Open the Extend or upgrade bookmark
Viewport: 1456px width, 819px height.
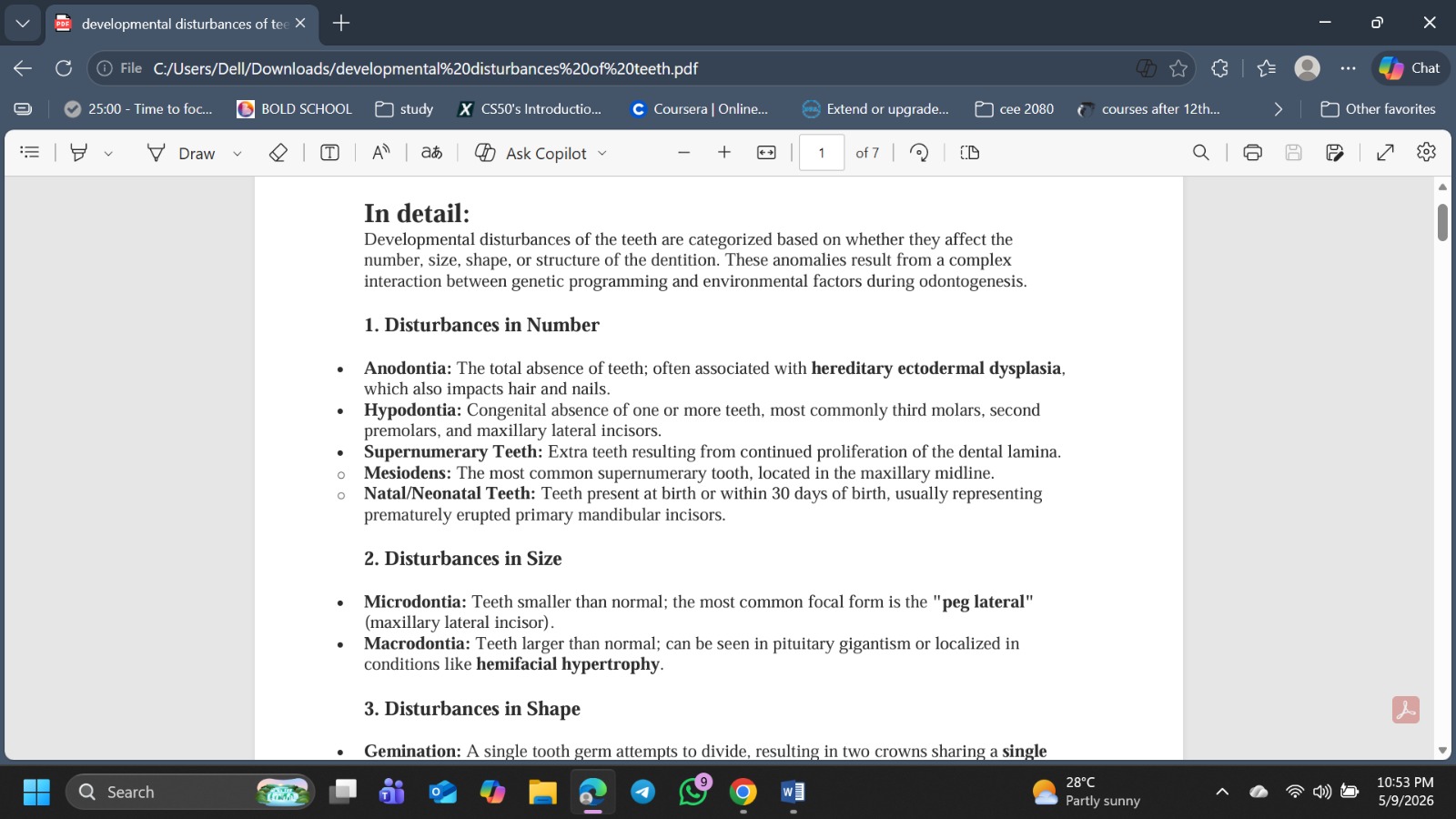pyautogui.click(x=875, y=109)
